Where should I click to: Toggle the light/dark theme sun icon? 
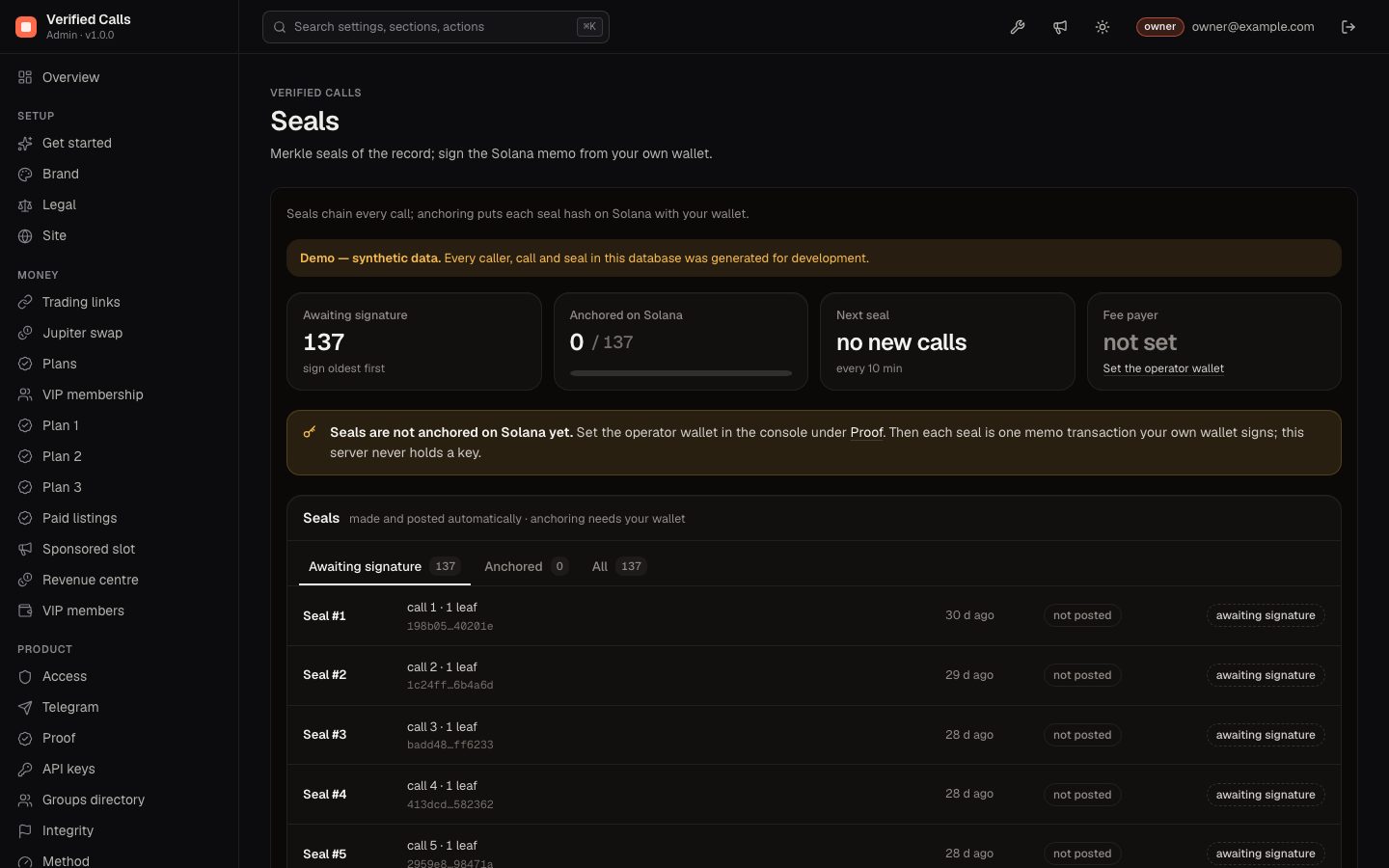(x=1103, y=27)
